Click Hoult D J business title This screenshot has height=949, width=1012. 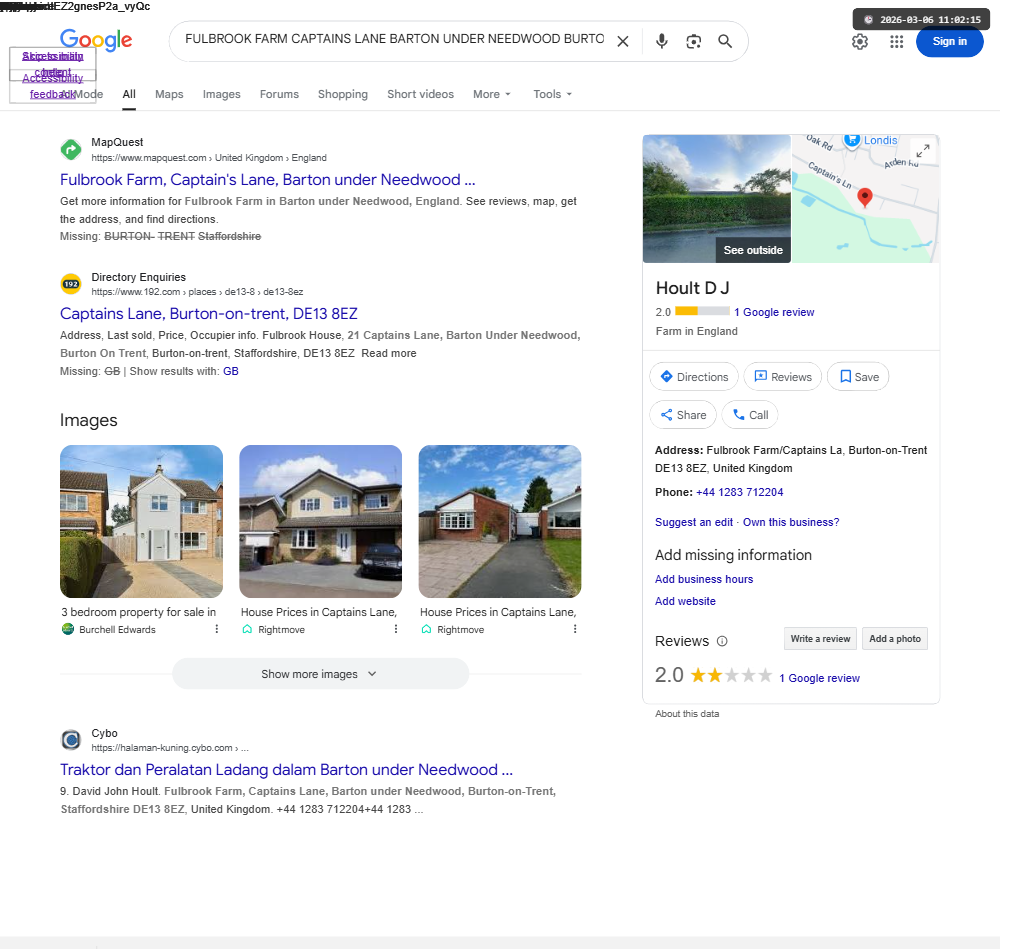click(693, 288)
